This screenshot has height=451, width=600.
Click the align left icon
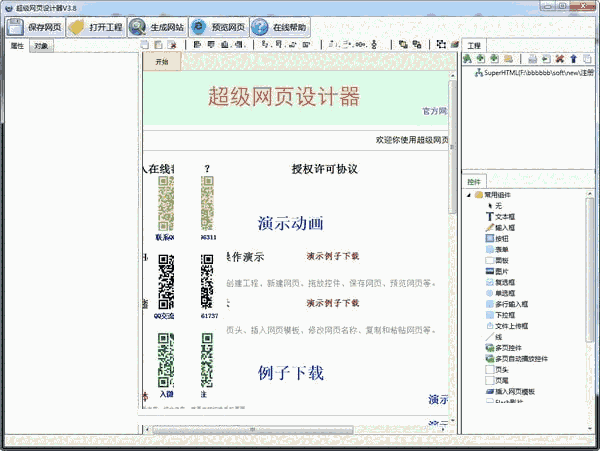197,45
